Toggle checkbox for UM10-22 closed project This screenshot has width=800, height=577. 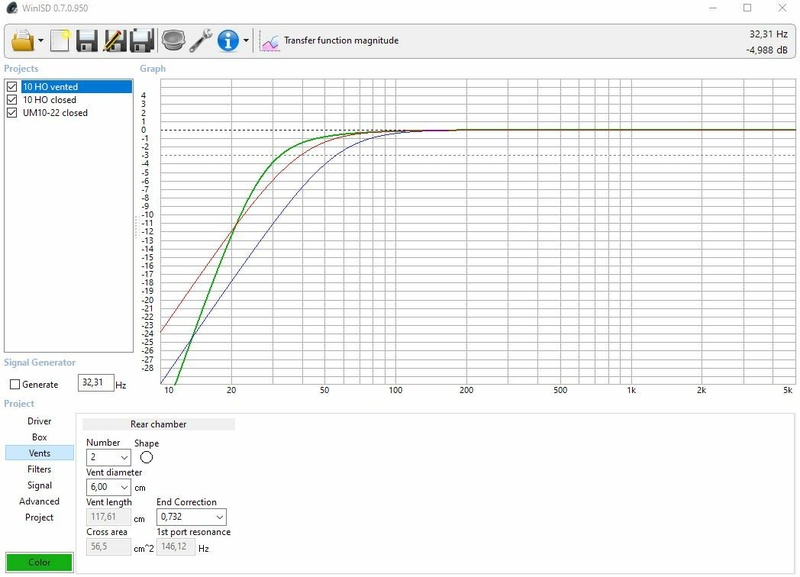12,113
